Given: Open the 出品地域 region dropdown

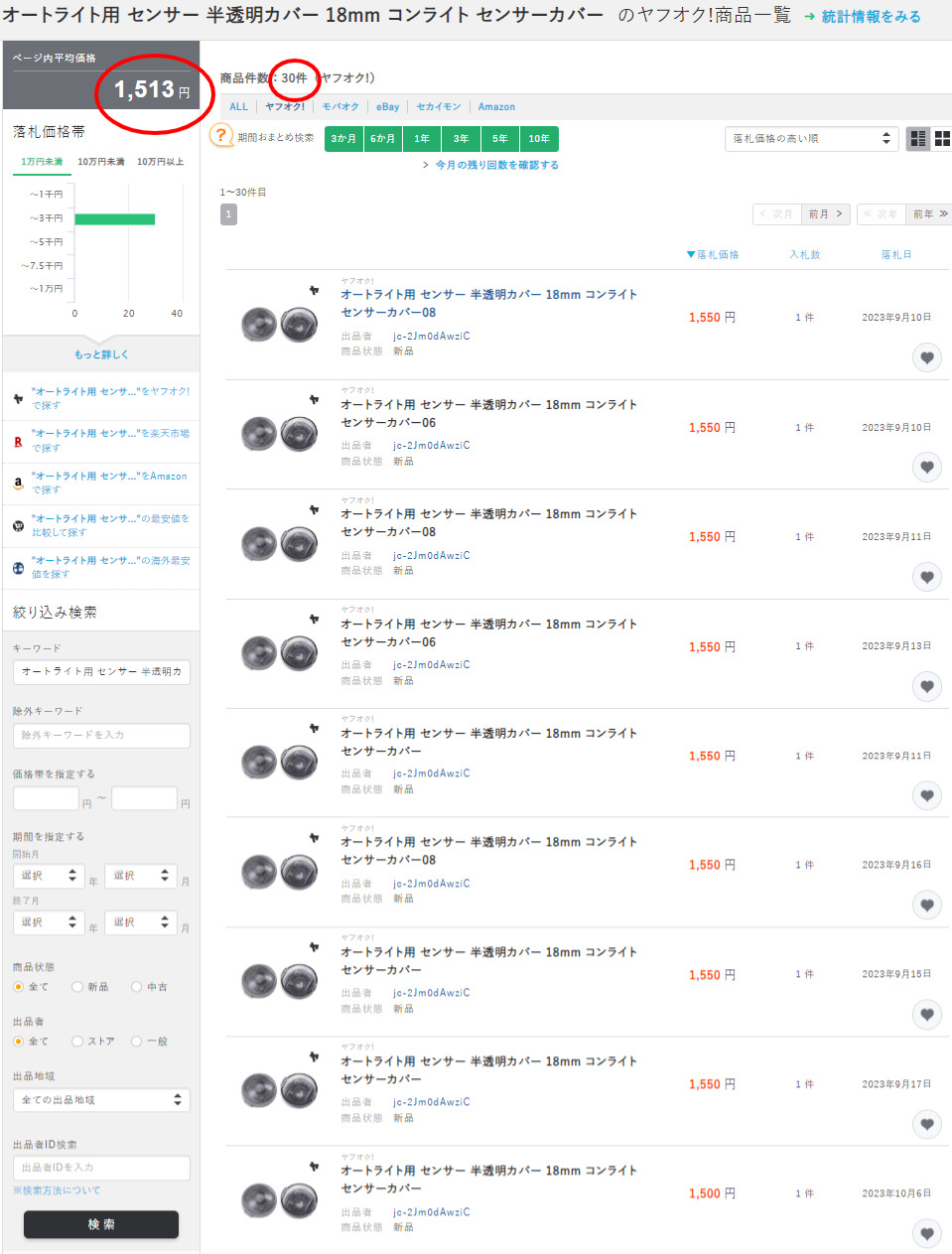Looking at the screenshot, I should (x=101, y=1100).
